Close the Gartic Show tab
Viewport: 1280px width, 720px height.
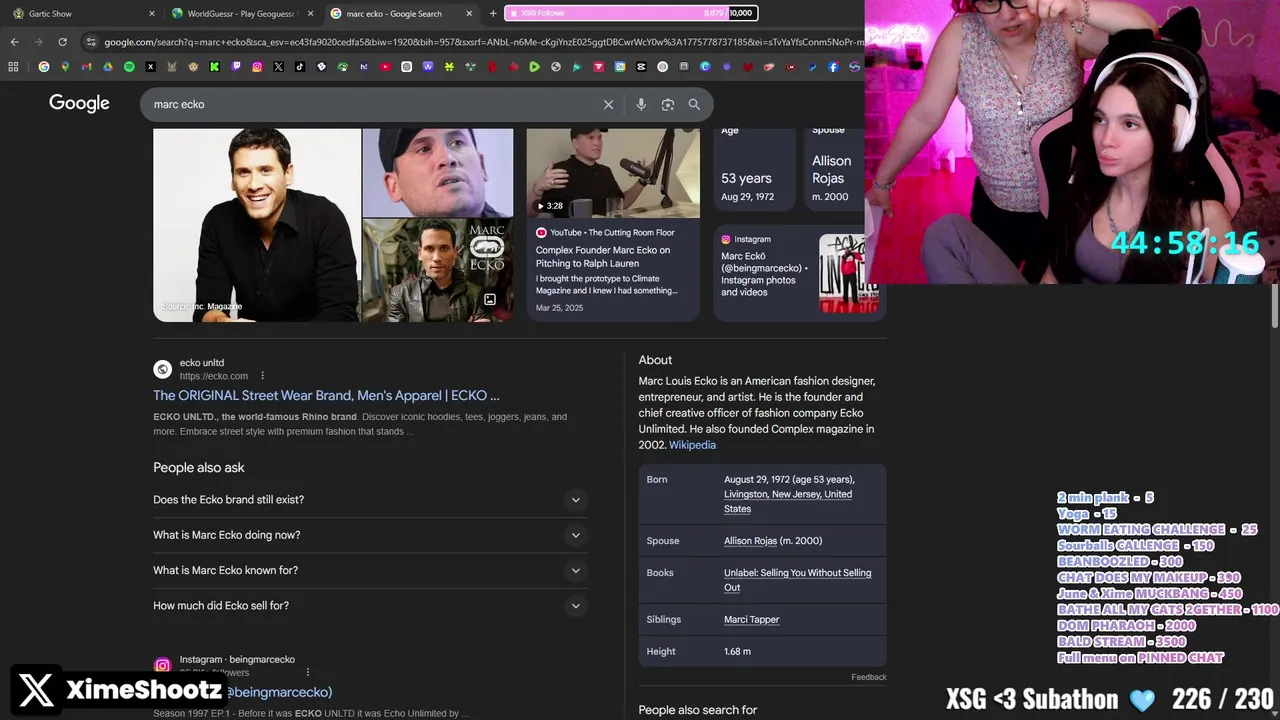coord(152,13)
